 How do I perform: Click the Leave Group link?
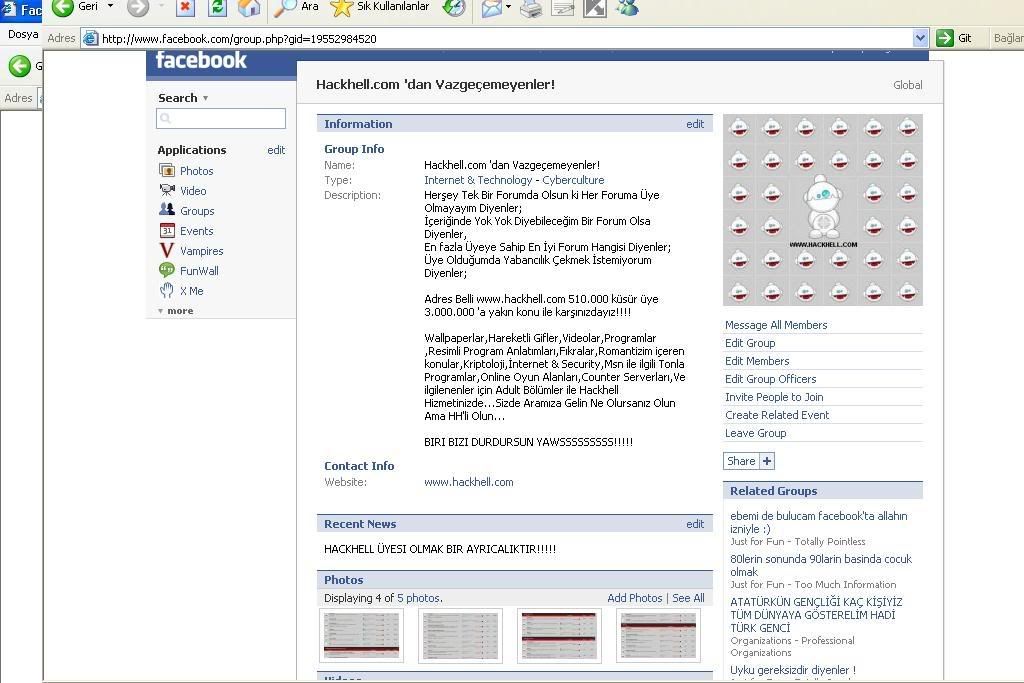tap(756, 433)
